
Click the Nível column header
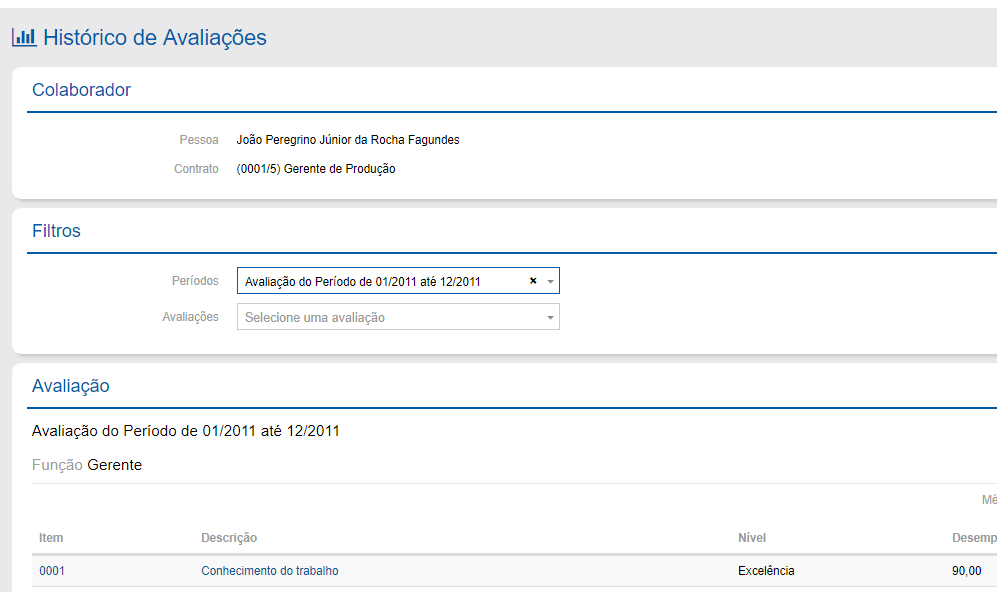pos(752,538)
